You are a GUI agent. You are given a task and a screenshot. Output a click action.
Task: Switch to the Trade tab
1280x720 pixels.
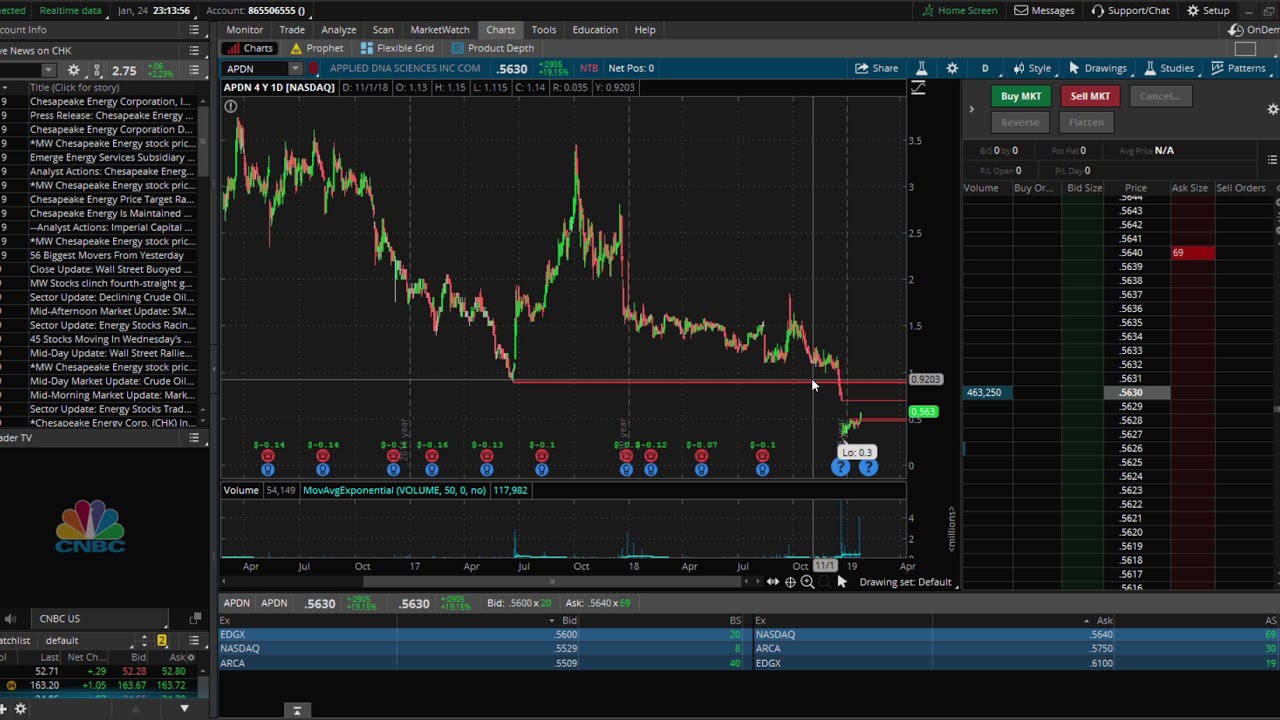[x=292, y=30]
